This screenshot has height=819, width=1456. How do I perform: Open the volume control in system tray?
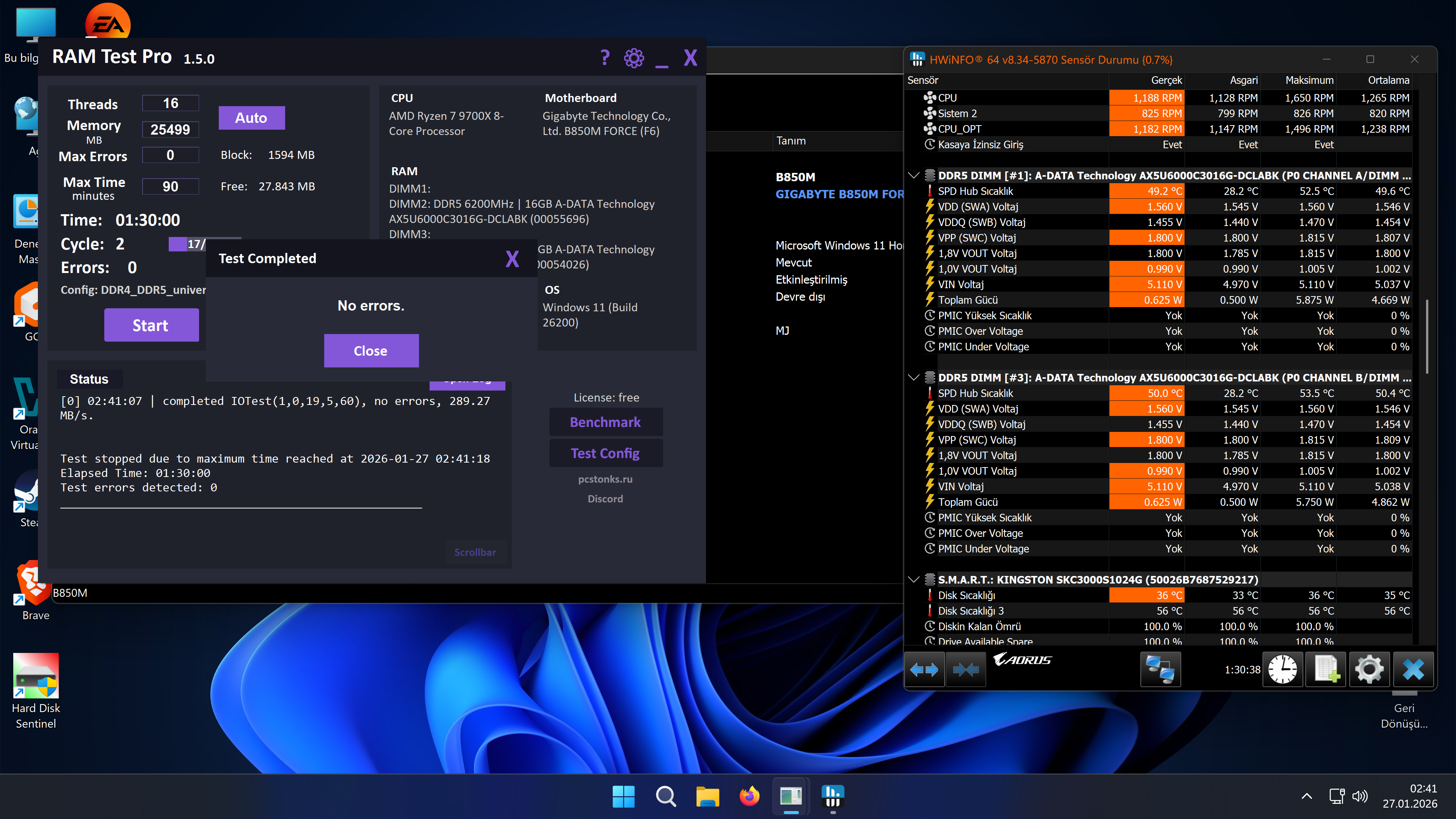click(x=1360, y=796)
